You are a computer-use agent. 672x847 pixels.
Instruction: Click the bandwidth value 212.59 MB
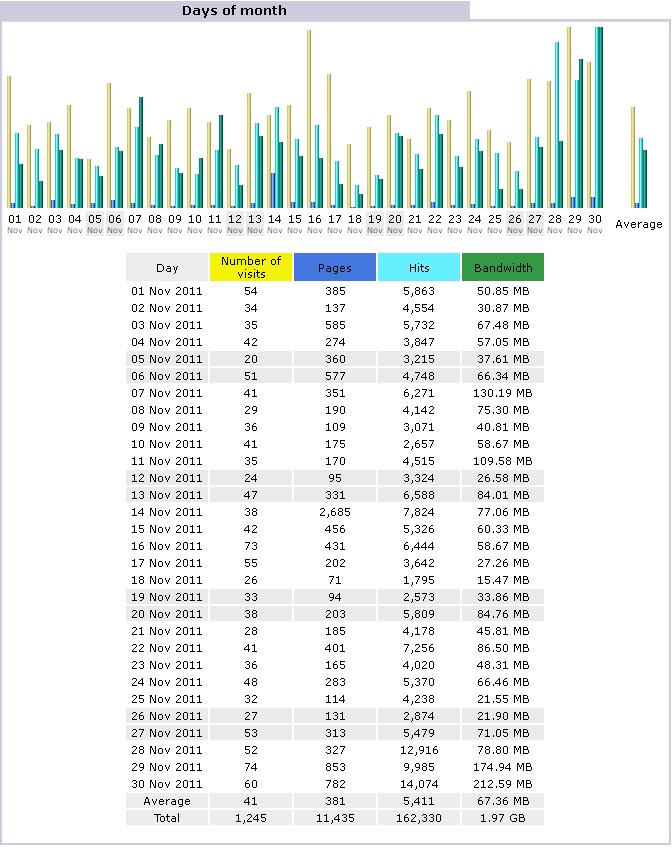click(503, 784)
